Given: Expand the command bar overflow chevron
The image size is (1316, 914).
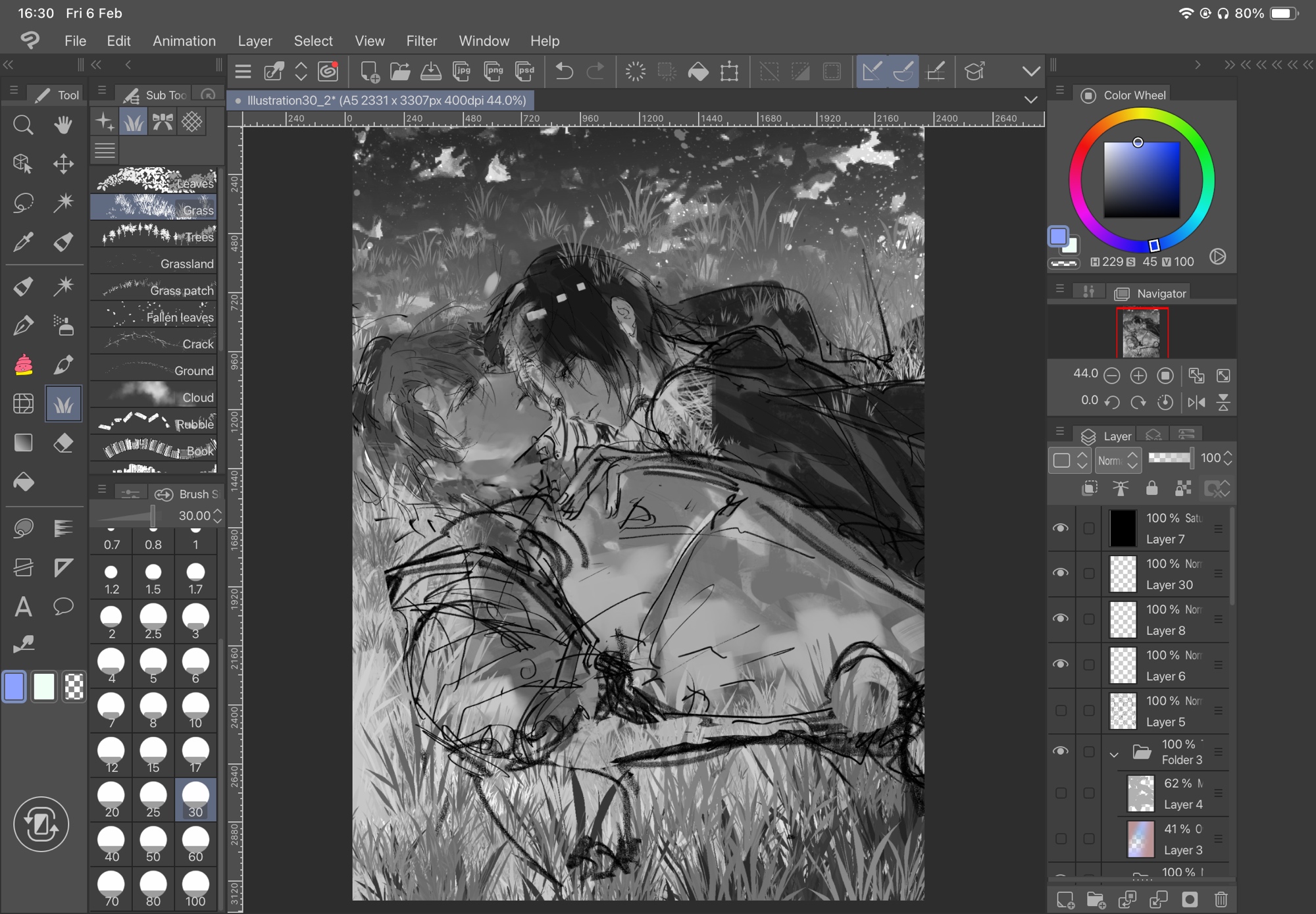Looking at the screenshot, I should pos(1031,71).
